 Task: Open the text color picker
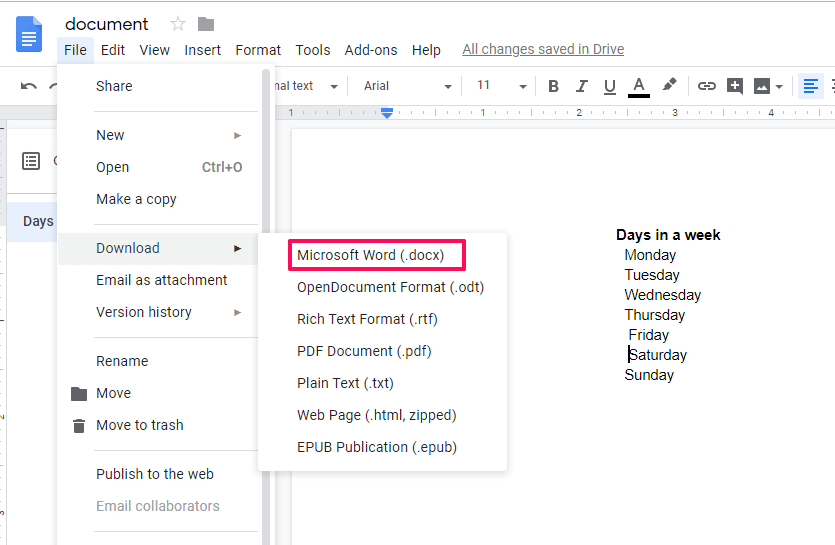[x=638, y=87]
